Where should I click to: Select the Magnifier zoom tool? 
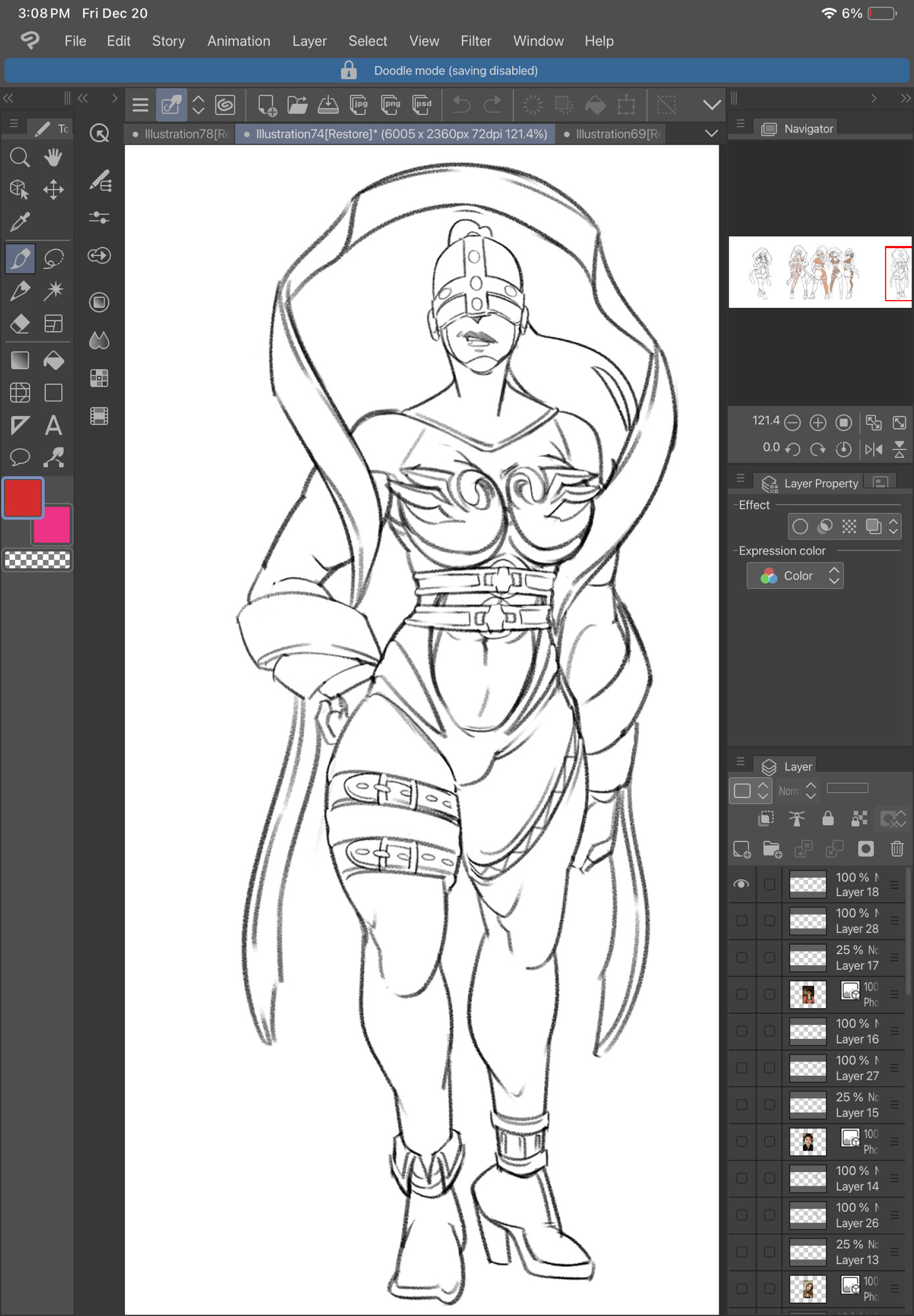[20, 157]
